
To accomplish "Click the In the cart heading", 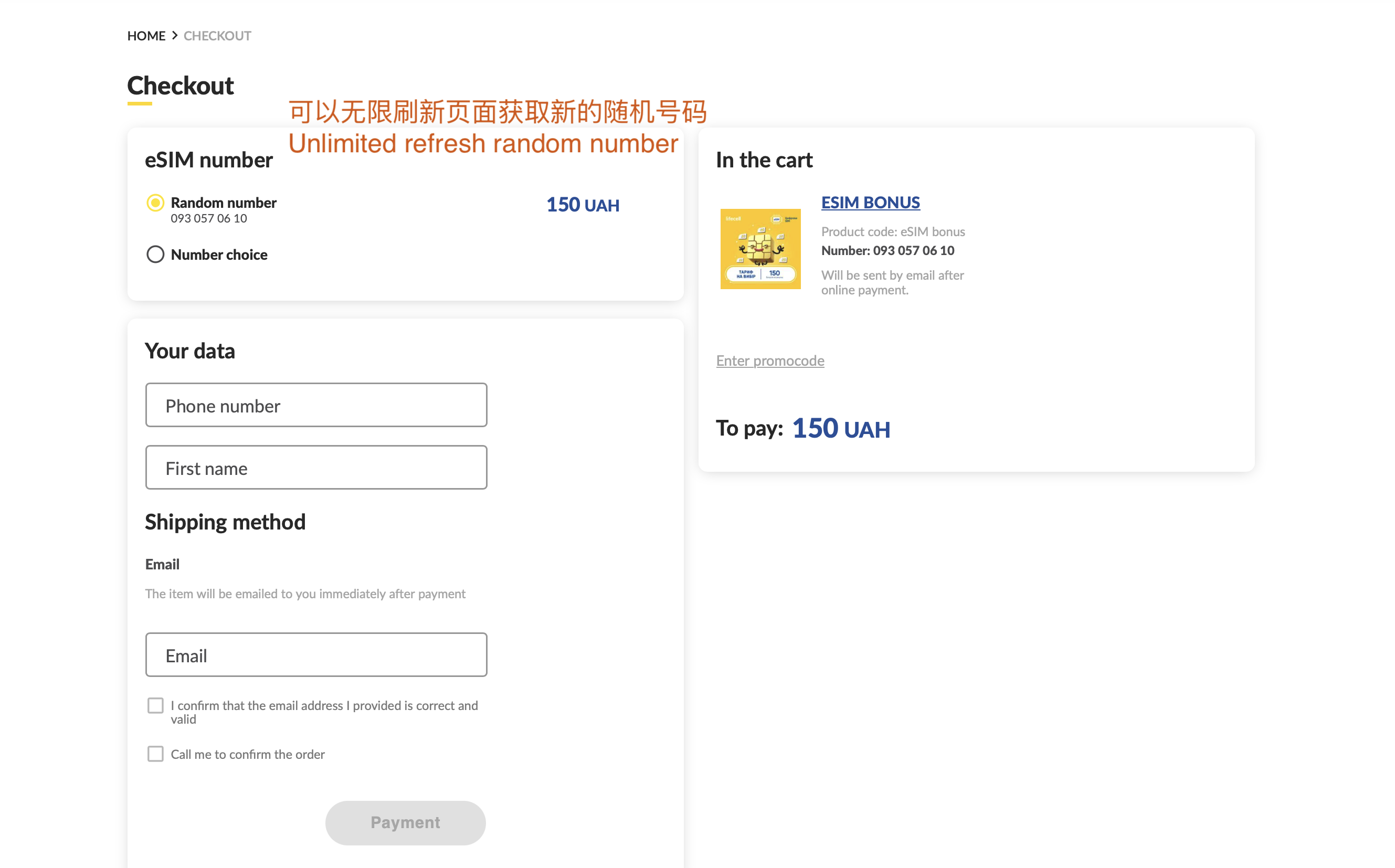I will click(x=764, y=160).
